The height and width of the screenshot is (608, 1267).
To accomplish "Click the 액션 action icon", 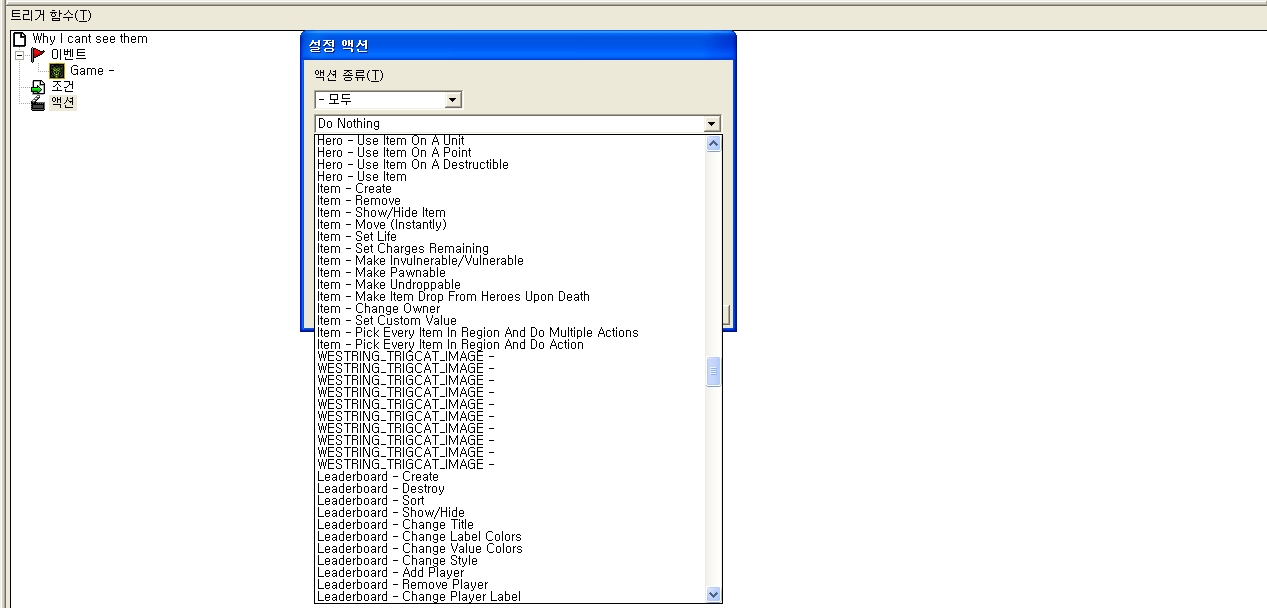I will [x=38, y=102].
